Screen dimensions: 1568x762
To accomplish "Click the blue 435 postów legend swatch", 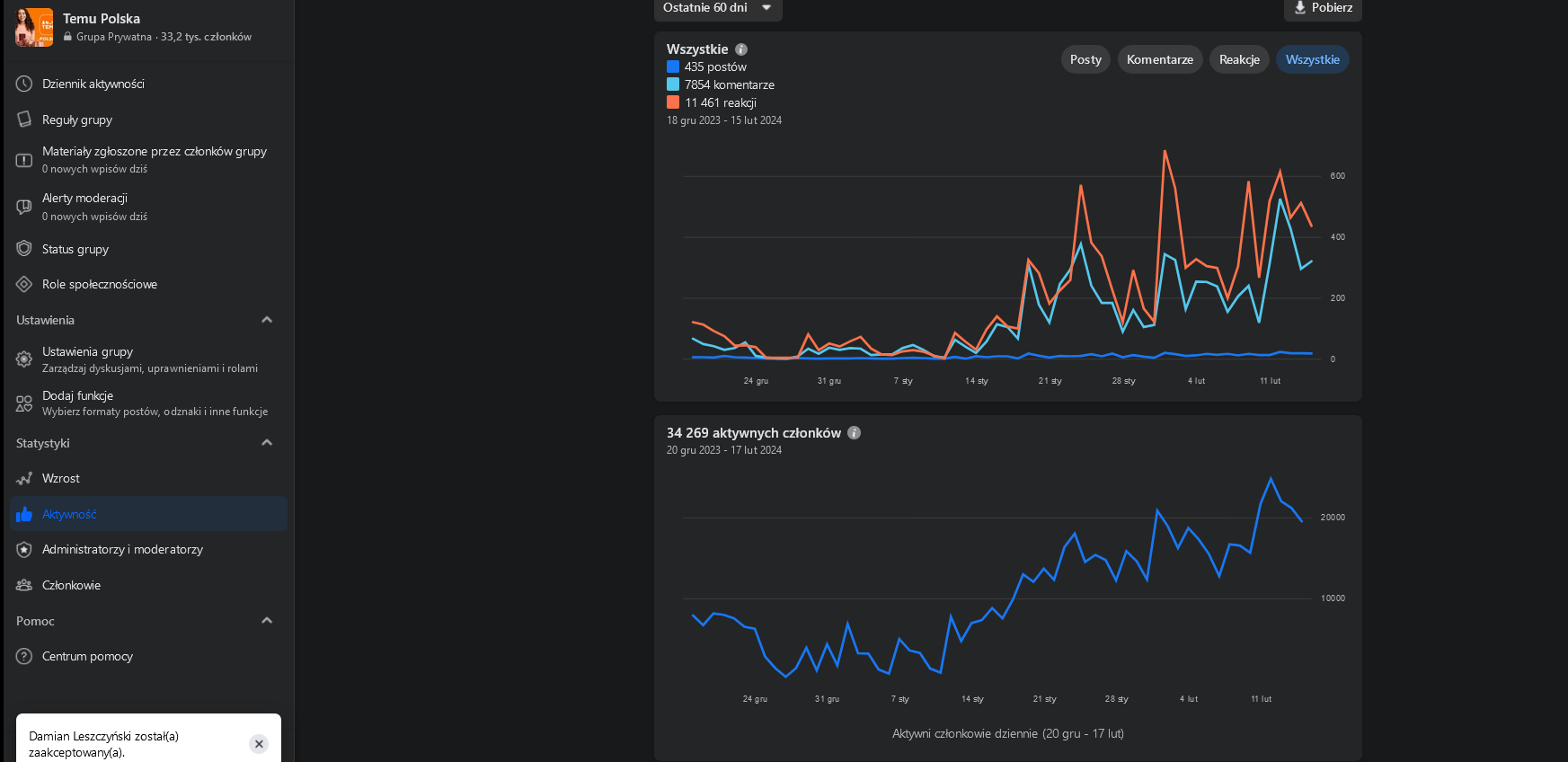I will (x=673, y=66).
